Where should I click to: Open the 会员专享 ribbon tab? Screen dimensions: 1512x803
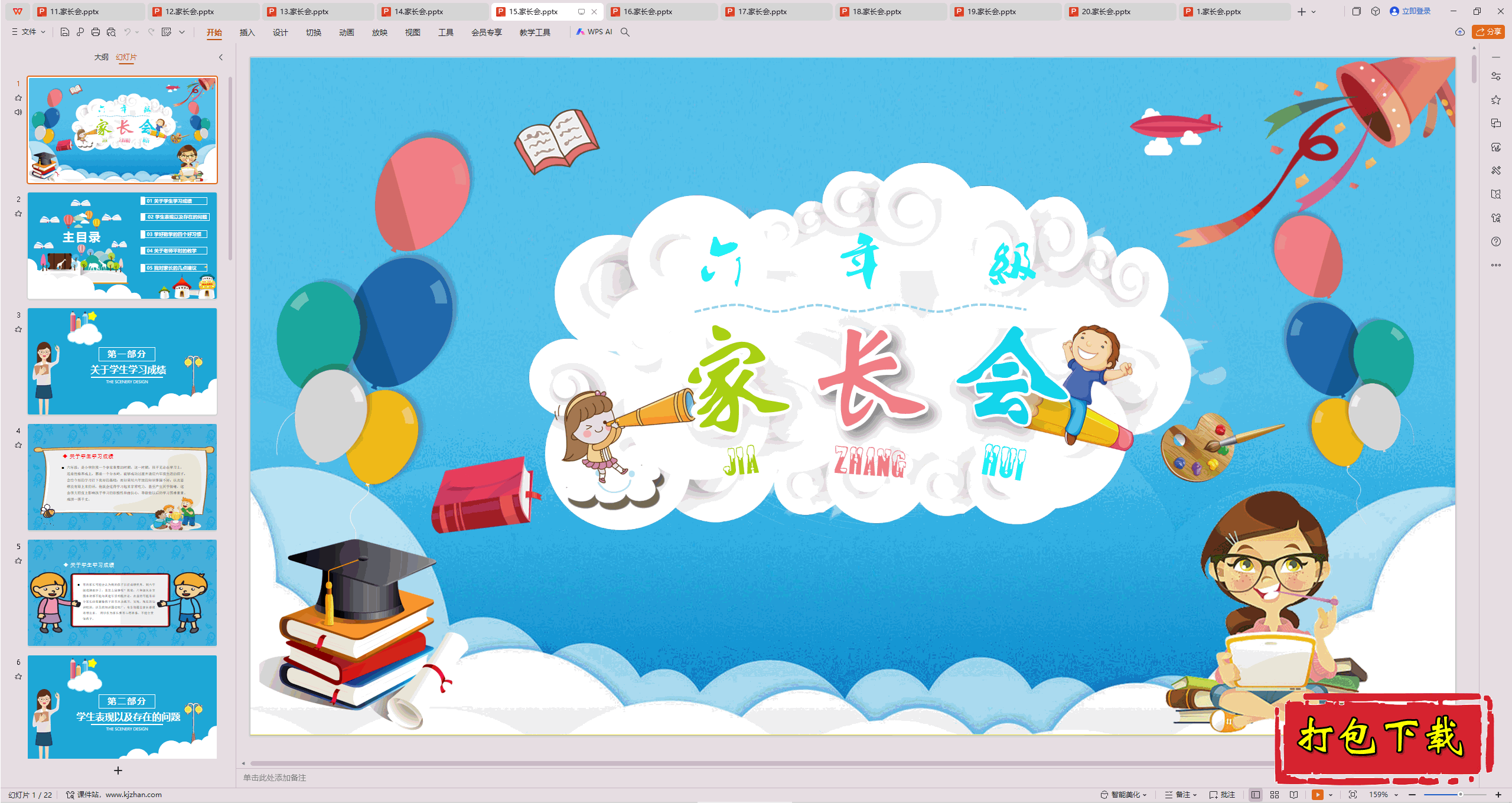click(487, 32)
